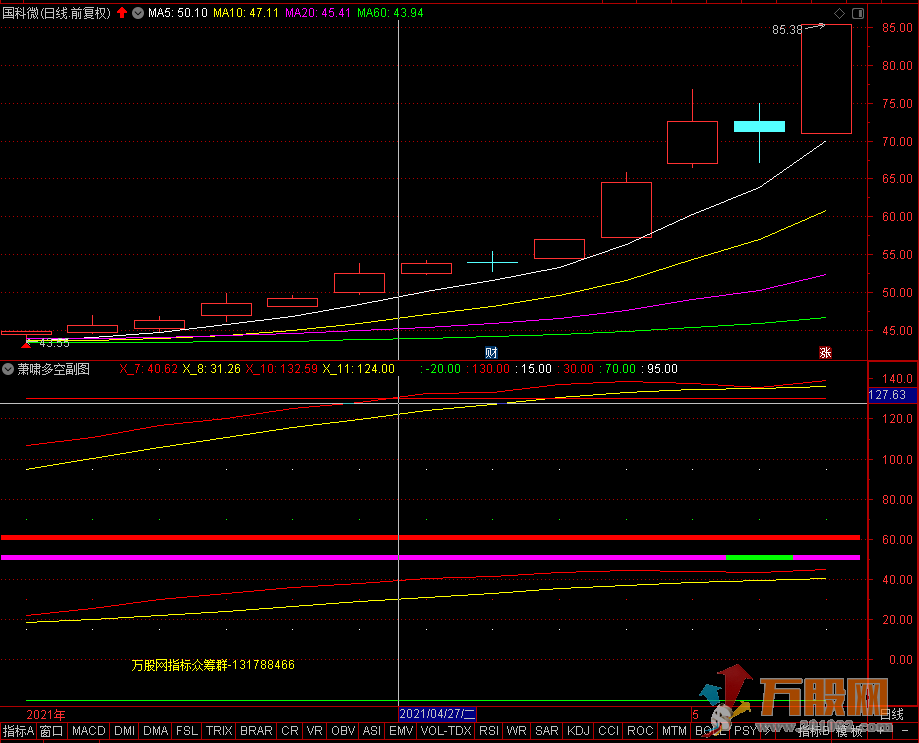Click the diamond icon at chart top-right
This screenshot has width=919, height=743.
[x=839, y=14]
